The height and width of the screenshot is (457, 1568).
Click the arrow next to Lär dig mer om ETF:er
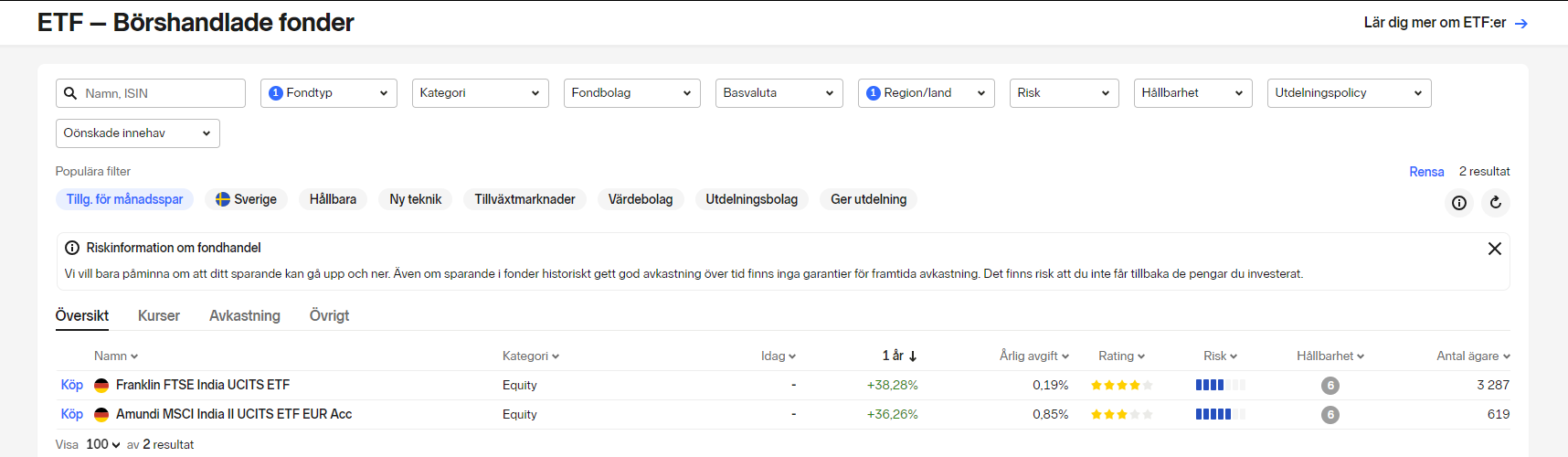[1521, 24]
